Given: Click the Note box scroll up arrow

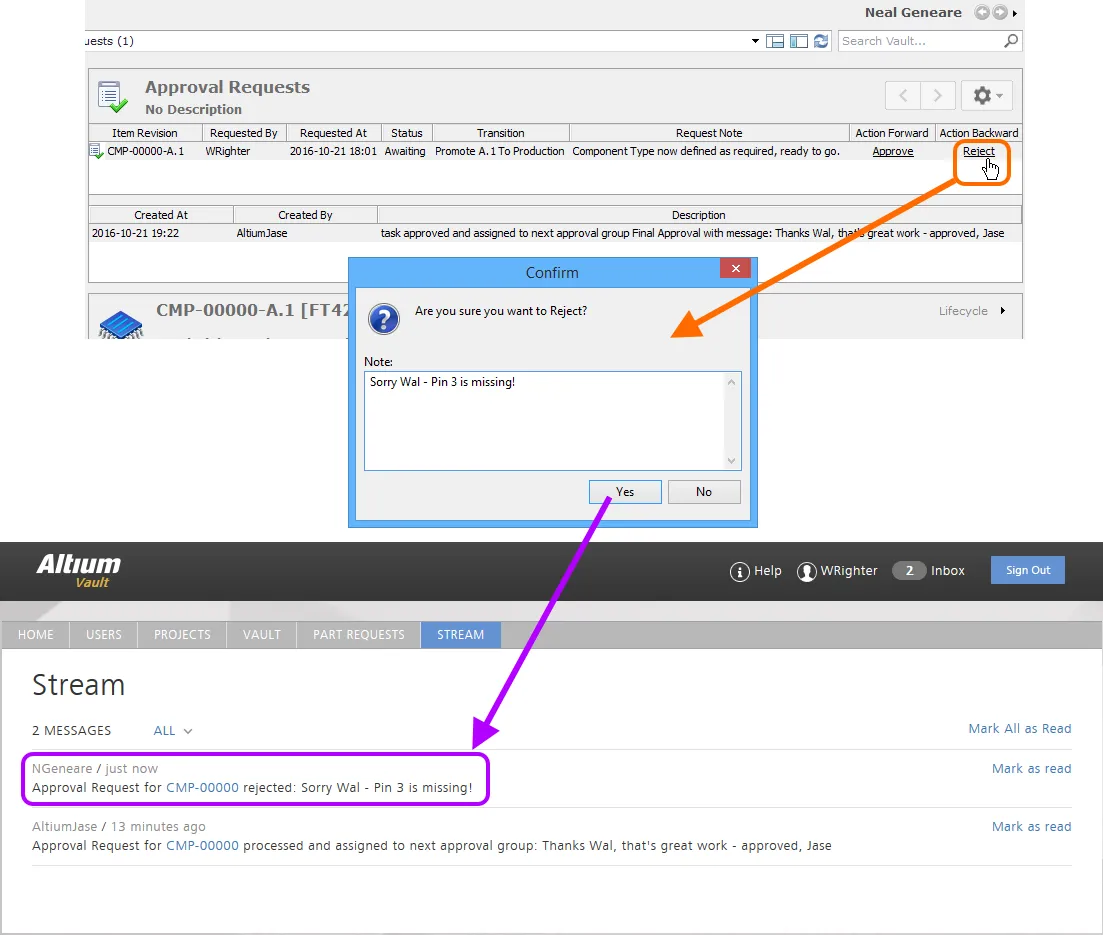Looking at the screenshot, I should pyautogui.click(x=732, y=382).
